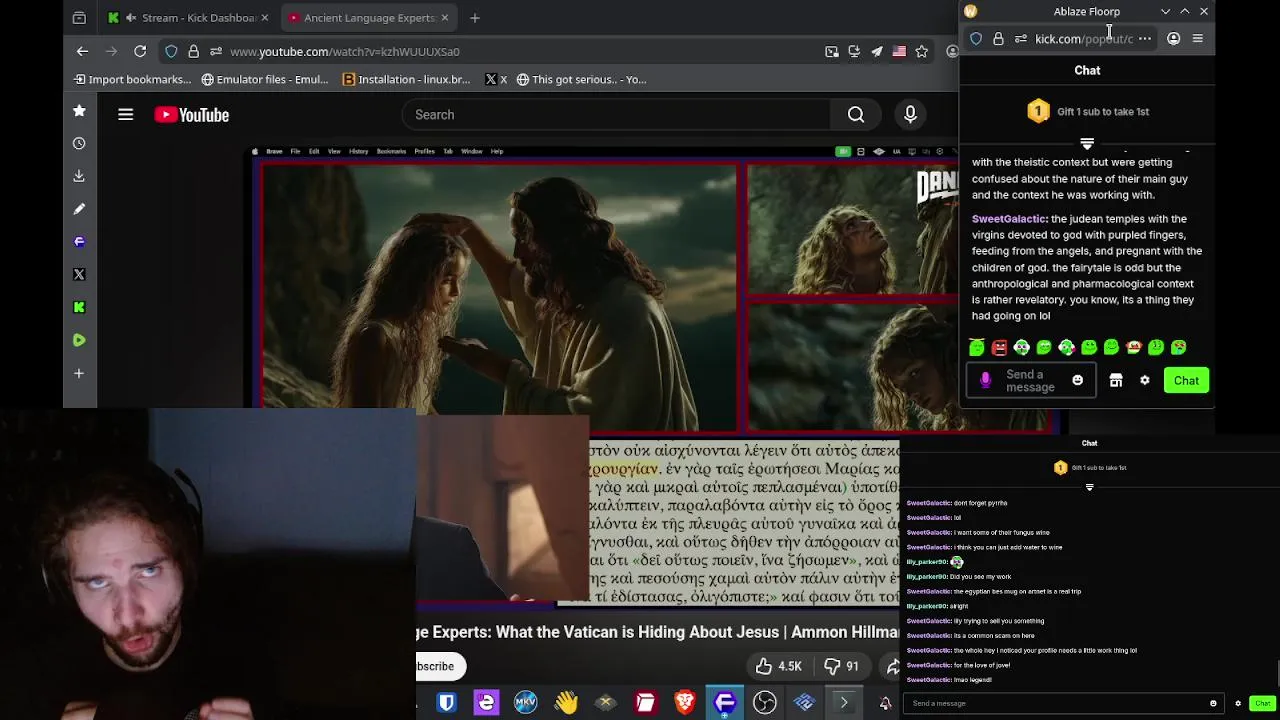Click the US flag extension icon
Screen dimensions: 1280x720
pyautogui.click(x=899, y=51)
